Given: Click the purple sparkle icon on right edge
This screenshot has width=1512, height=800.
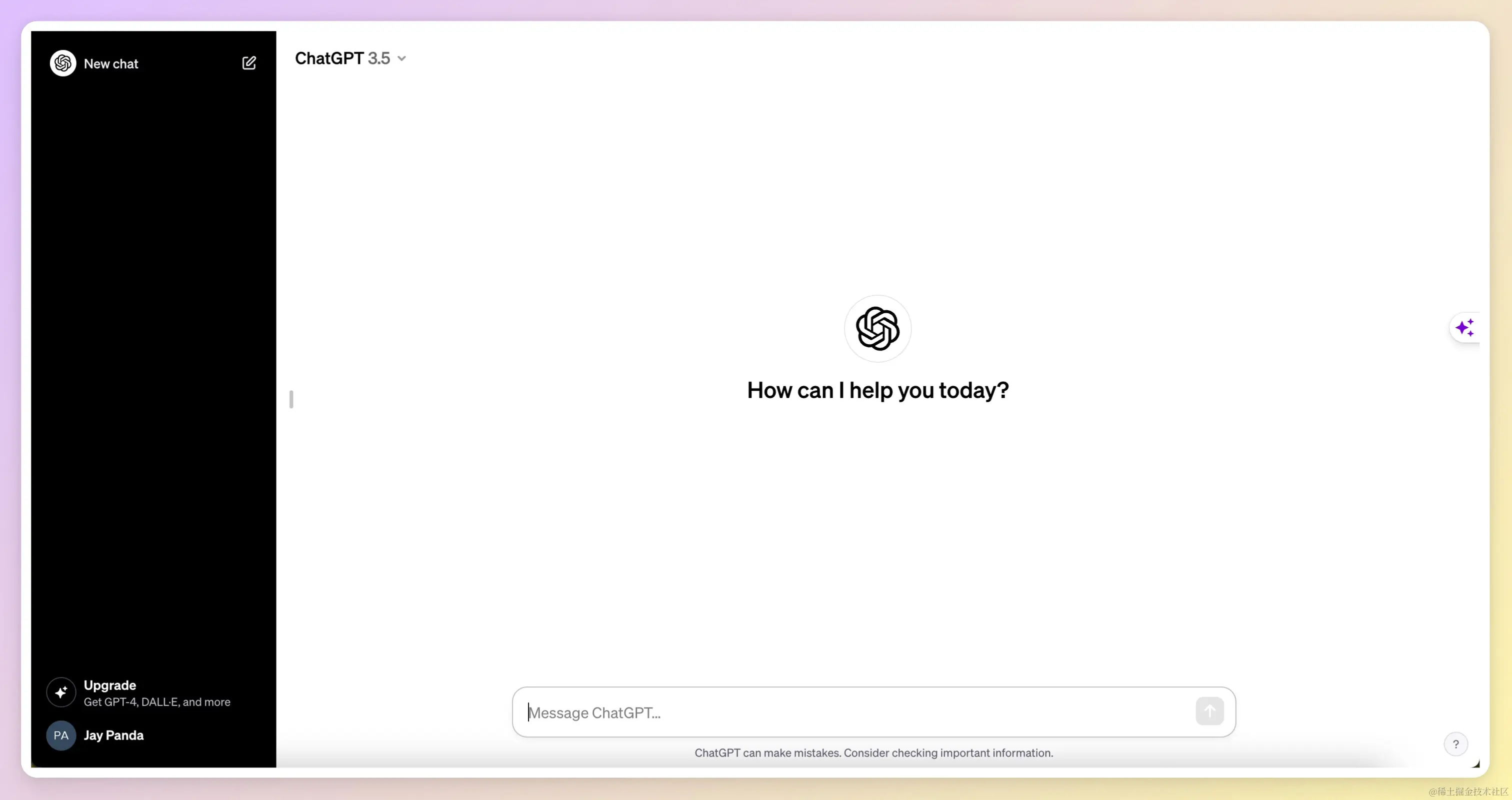Looking at the screenshot, I should coord(1464,328).
